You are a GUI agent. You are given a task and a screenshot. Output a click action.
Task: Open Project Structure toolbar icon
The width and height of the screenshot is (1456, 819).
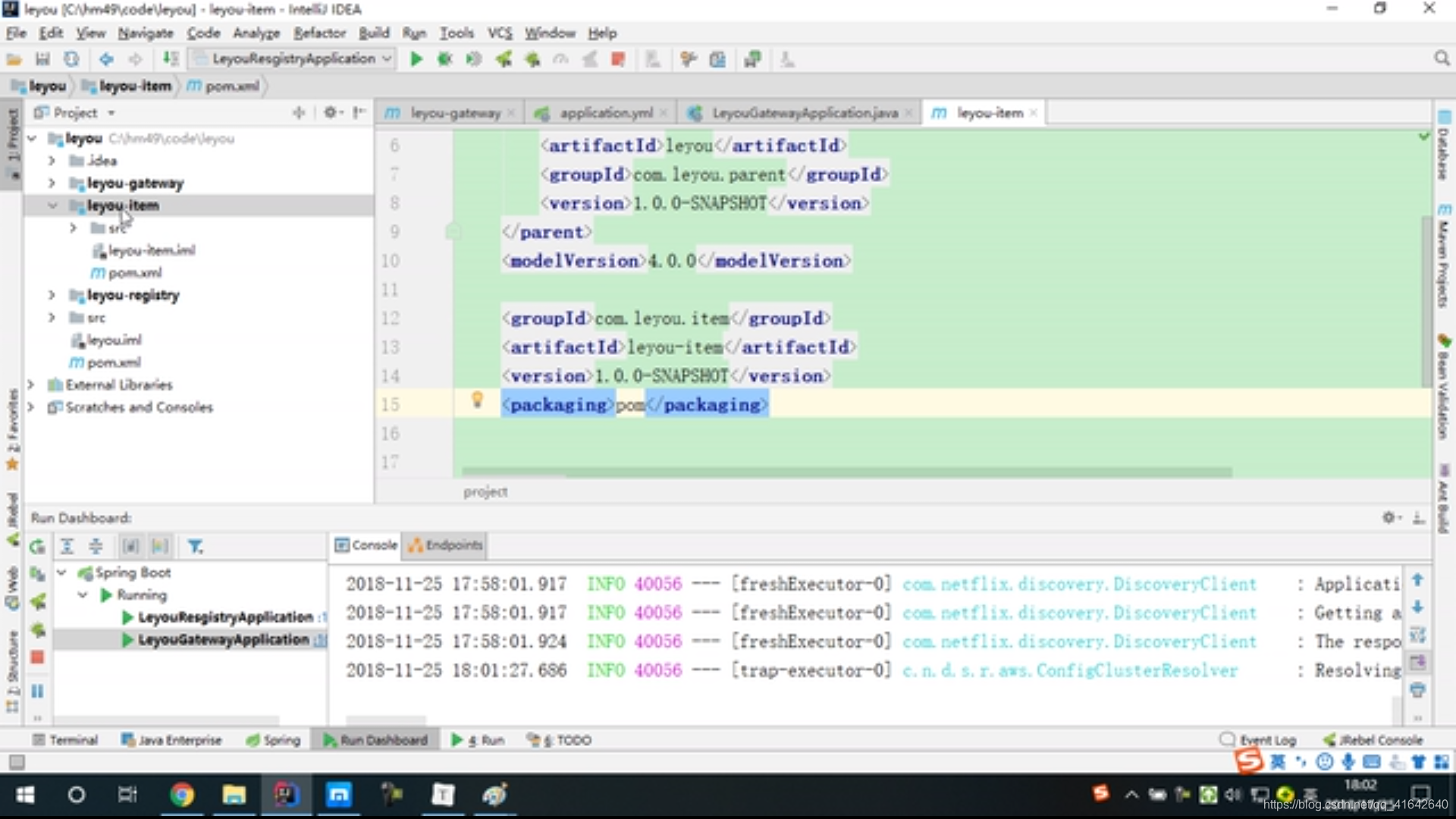point(717,59)
